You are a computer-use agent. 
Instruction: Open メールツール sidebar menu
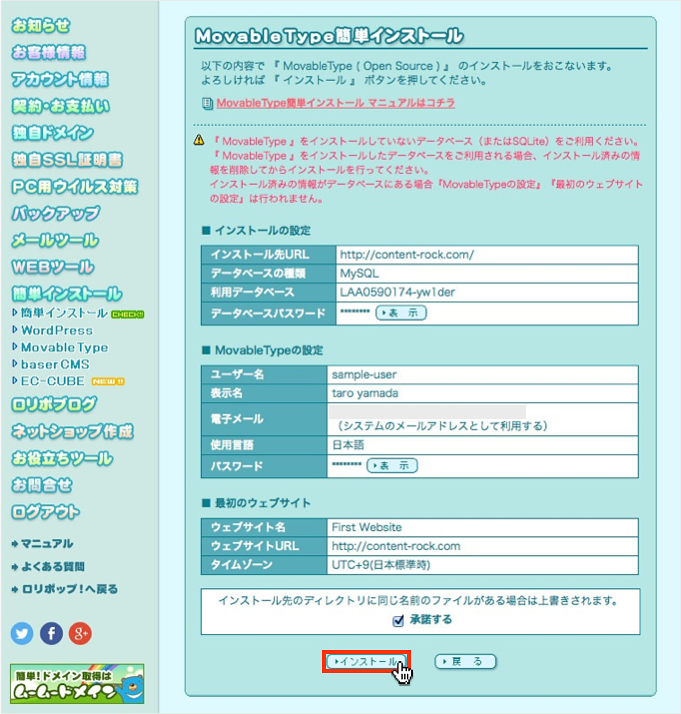pos(55,240)
